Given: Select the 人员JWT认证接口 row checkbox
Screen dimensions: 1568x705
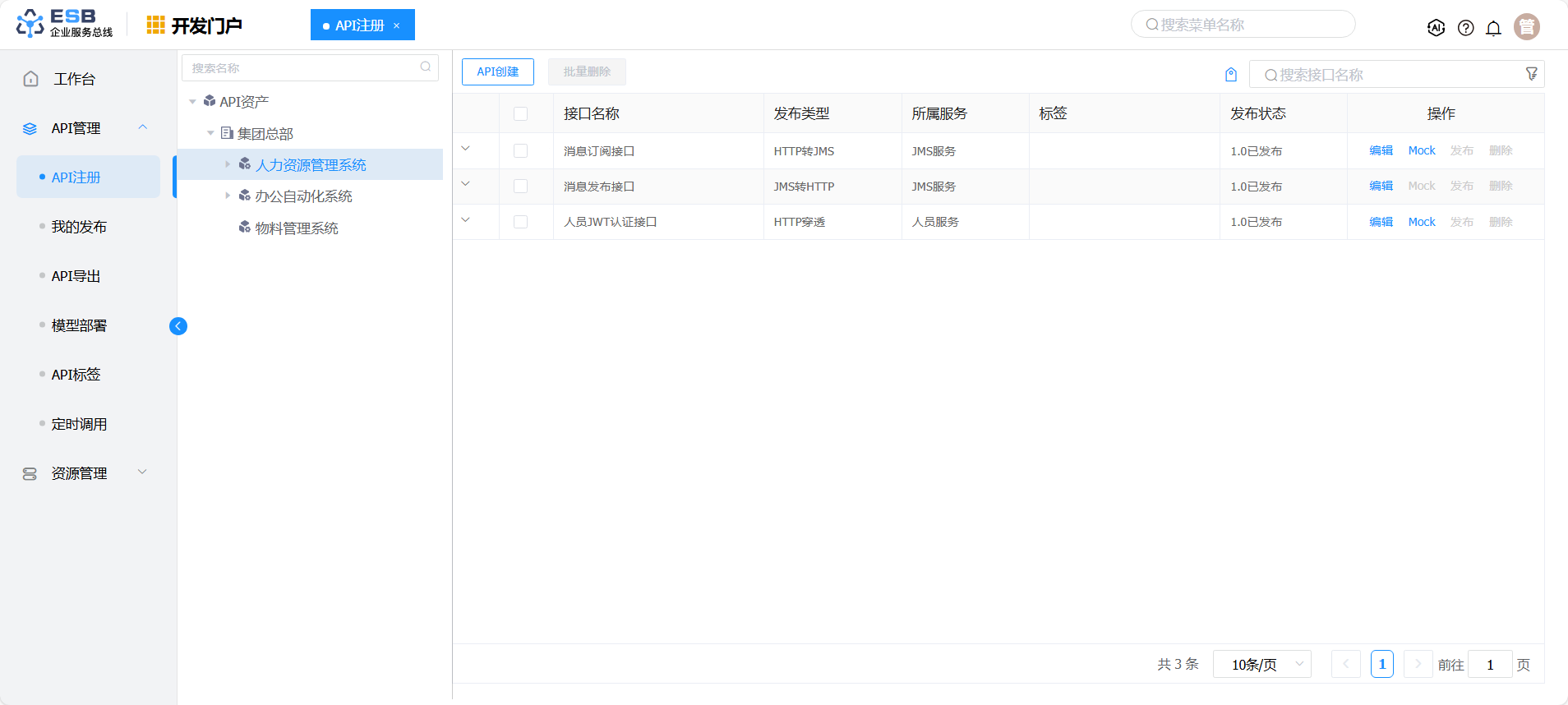Looking at the screenshot, I should pos(520,222).
